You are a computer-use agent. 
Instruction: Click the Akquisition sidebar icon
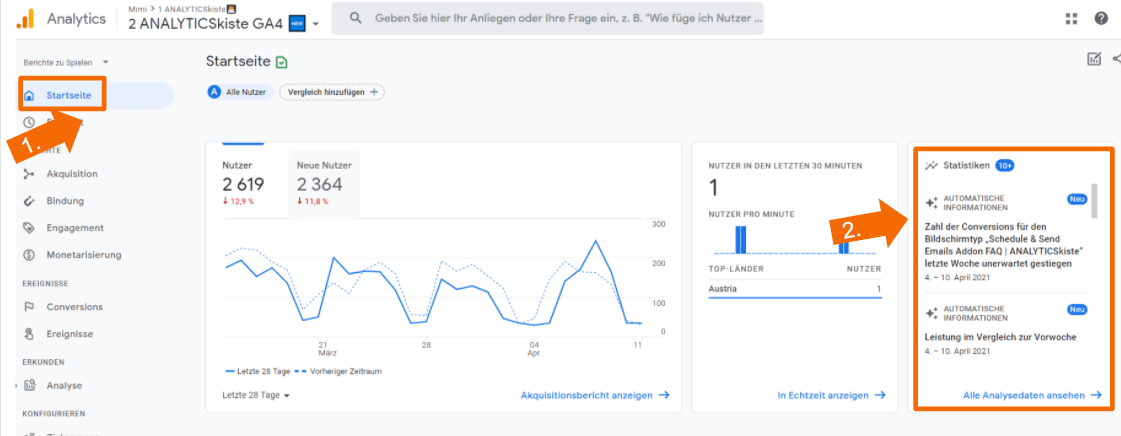(29, 174)
